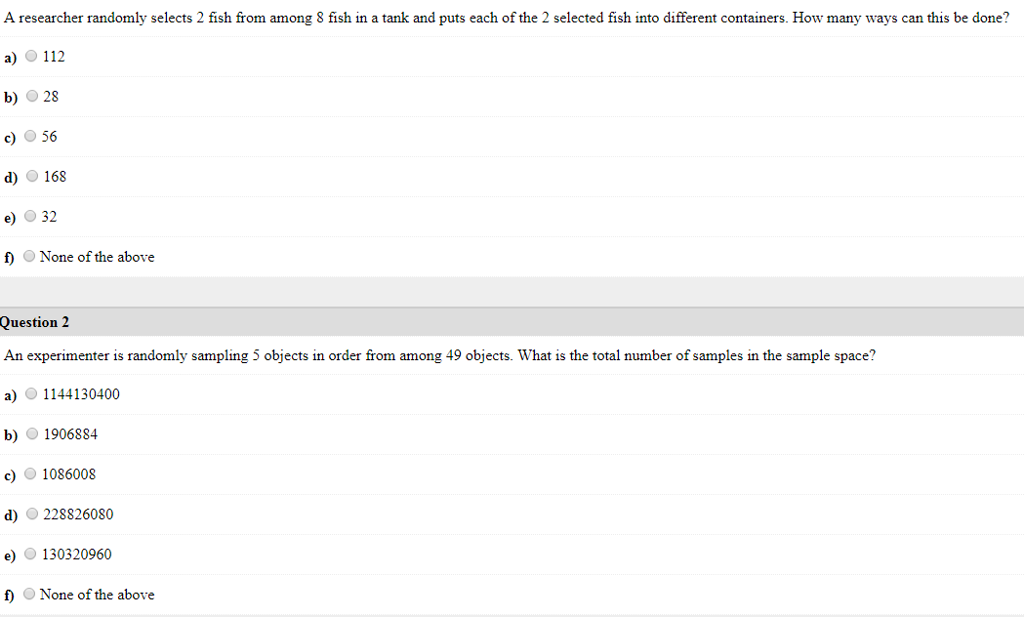Click the answer text 130320960

77,554
